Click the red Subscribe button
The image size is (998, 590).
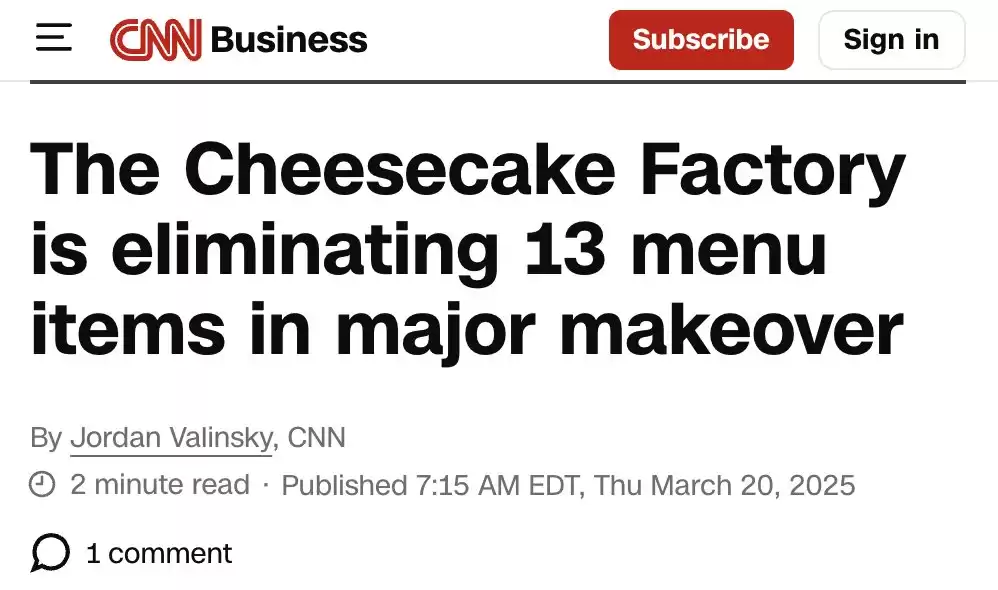(x=701, y=39)
